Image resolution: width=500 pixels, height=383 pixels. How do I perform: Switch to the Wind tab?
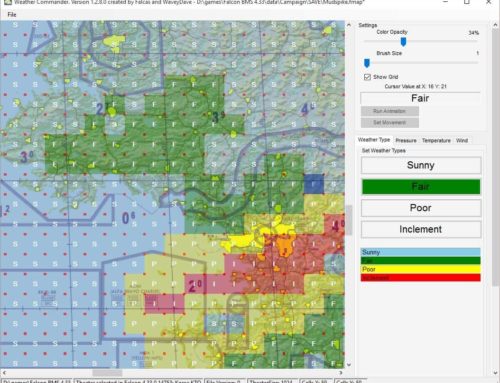click(462, 140)
